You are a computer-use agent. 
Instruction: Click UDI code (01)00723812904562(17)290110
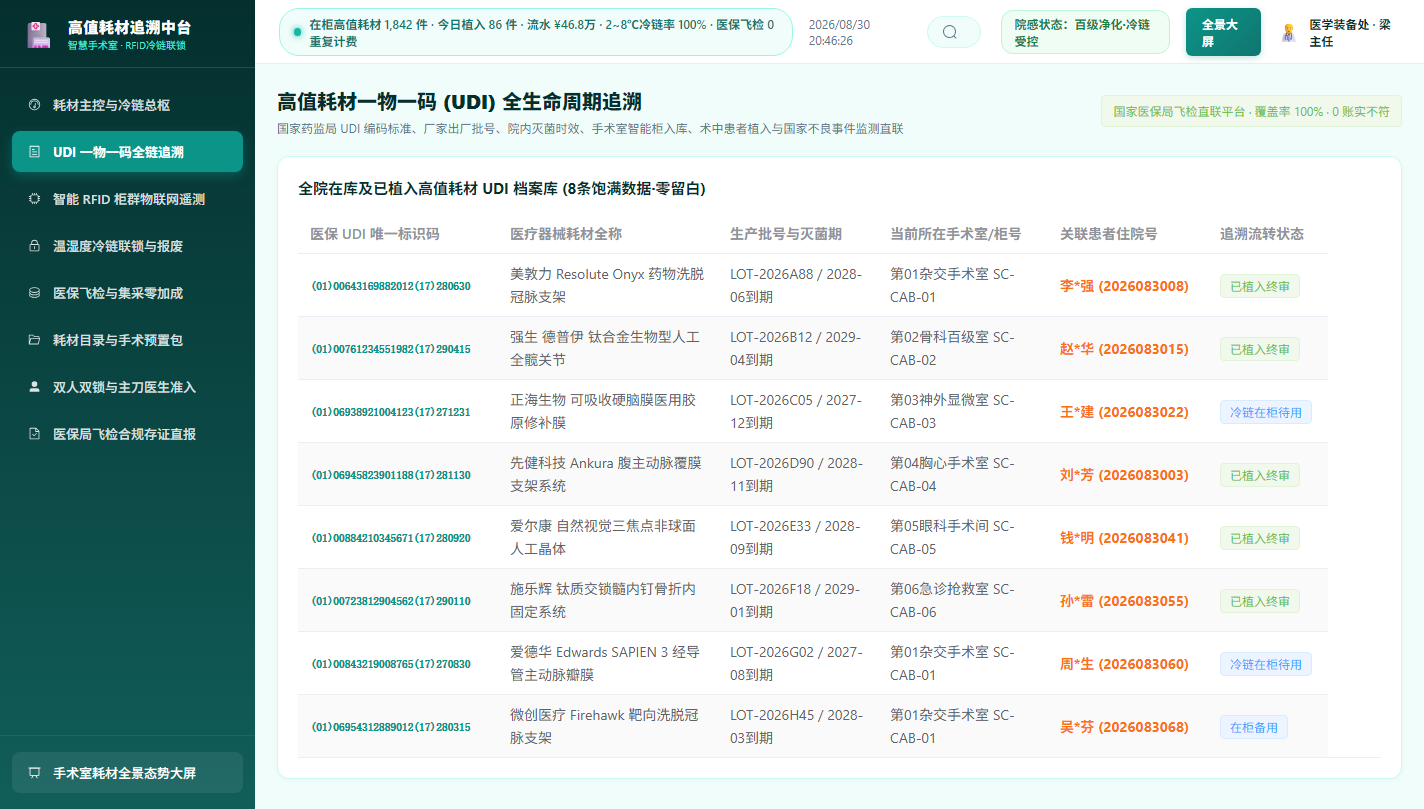[x=391, y=601]
